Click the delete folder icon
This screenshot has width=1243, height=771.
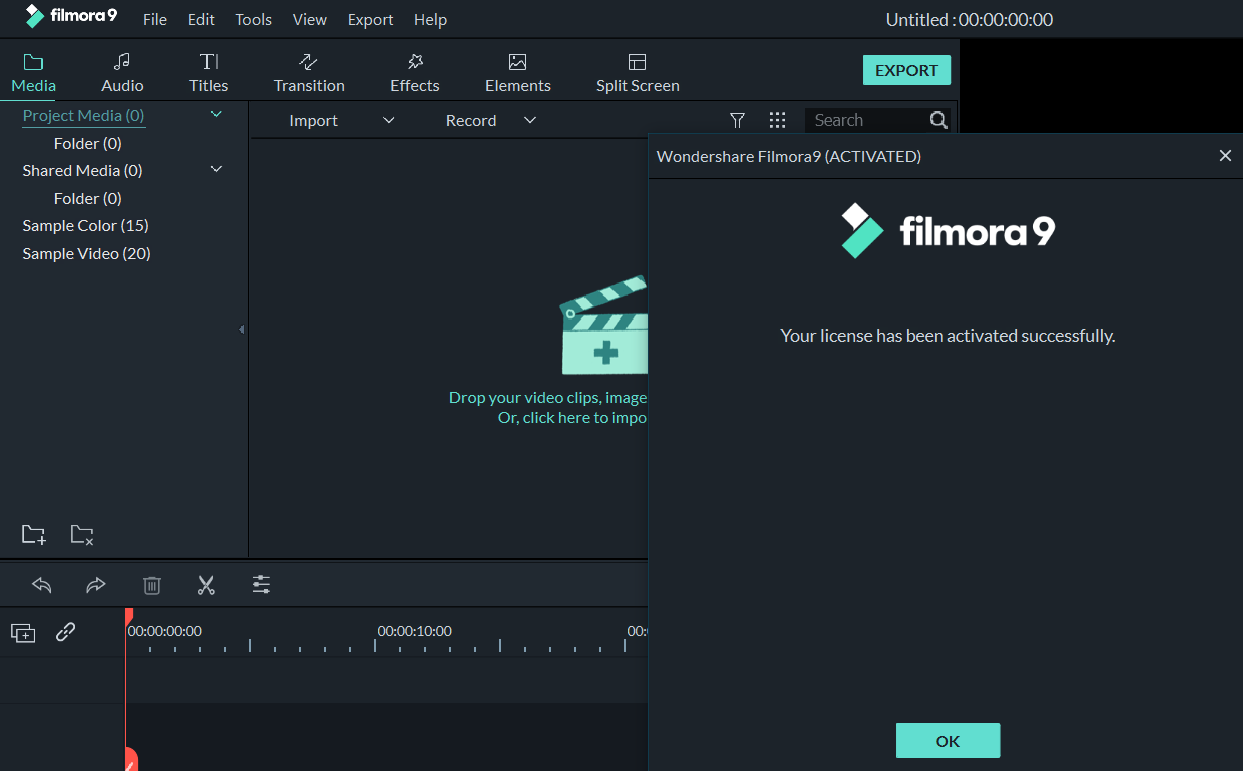[x=82, y=534]
